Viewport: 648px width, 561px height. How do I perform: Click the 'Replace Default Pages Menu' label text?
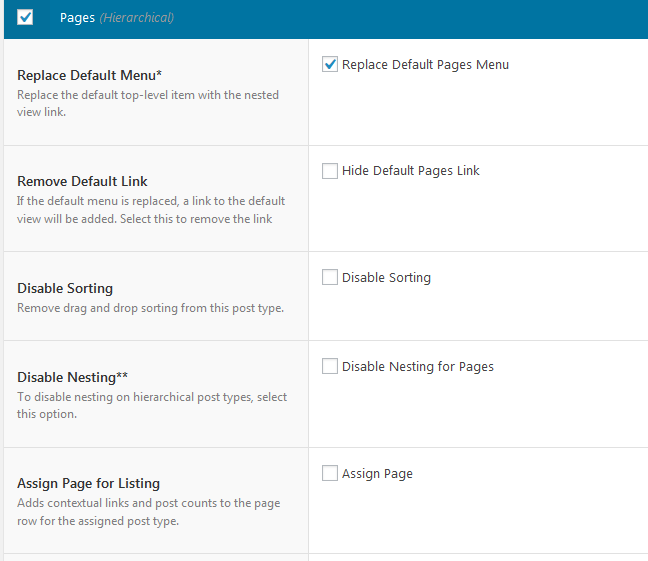tap(425, 64)
